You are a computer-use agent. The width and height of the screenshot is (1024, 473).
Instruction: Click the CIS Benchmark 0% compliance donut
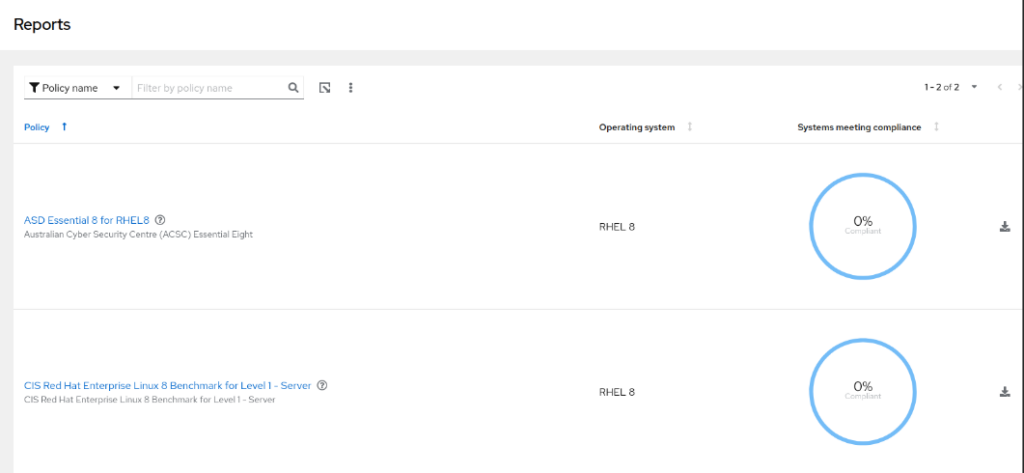click(862, 391)
